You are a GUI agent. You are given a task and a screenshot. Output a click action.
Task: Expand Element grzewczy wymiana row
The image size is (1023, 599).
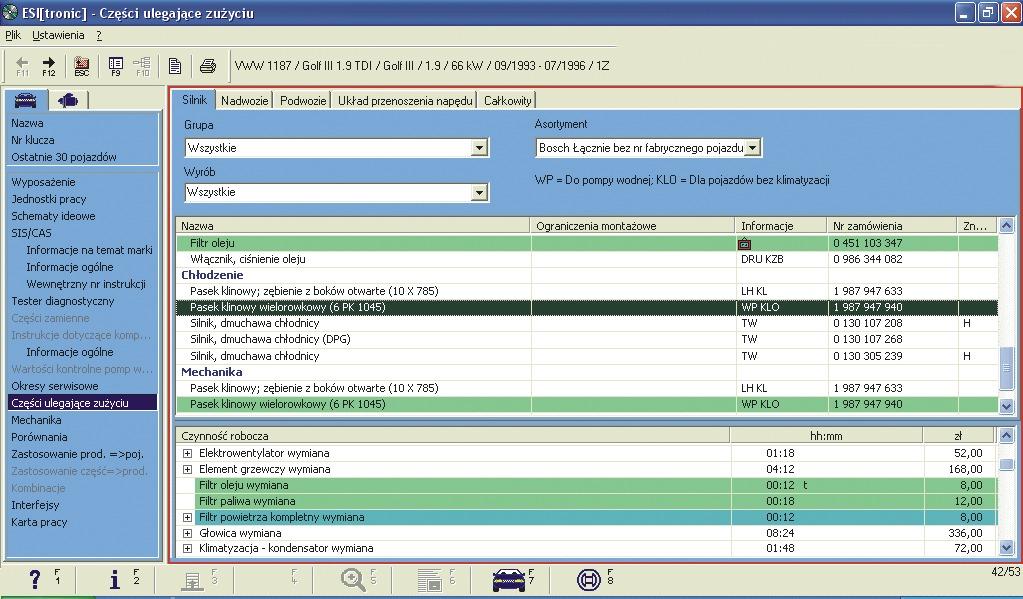click(x=187, y=469)
